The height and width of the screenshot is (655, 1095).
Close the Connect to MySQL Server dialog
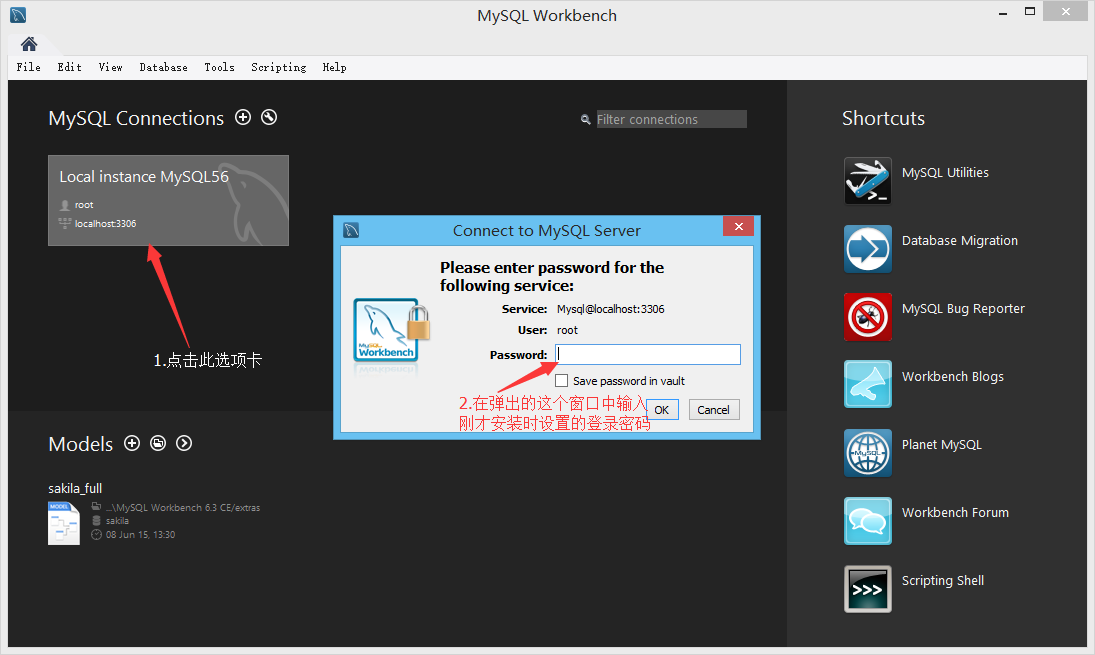tap(739, 226)
